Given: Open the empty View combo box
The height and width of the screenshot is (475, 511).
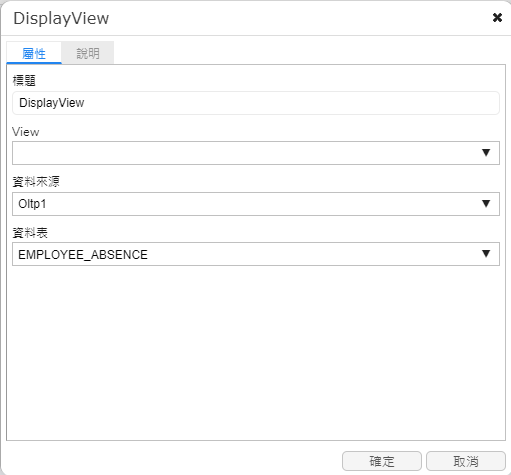Looking at the screenshot, I should click(x=256, y=153).
